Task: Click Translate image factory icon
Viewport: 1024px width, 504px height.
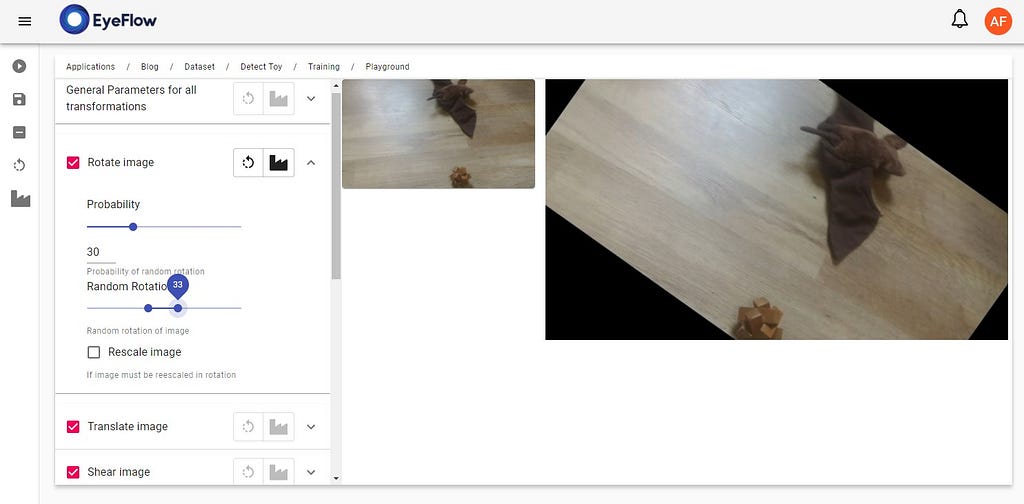Action: pyautogui.click(x=279, y=427)
